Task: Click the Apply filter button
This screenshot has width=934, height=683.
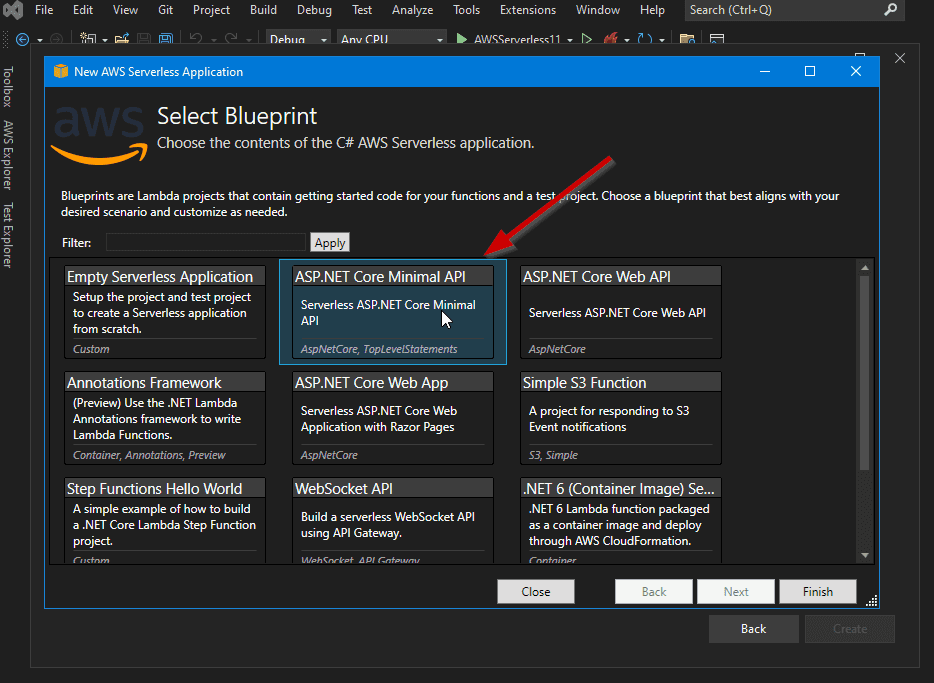Action: (330, 242)
